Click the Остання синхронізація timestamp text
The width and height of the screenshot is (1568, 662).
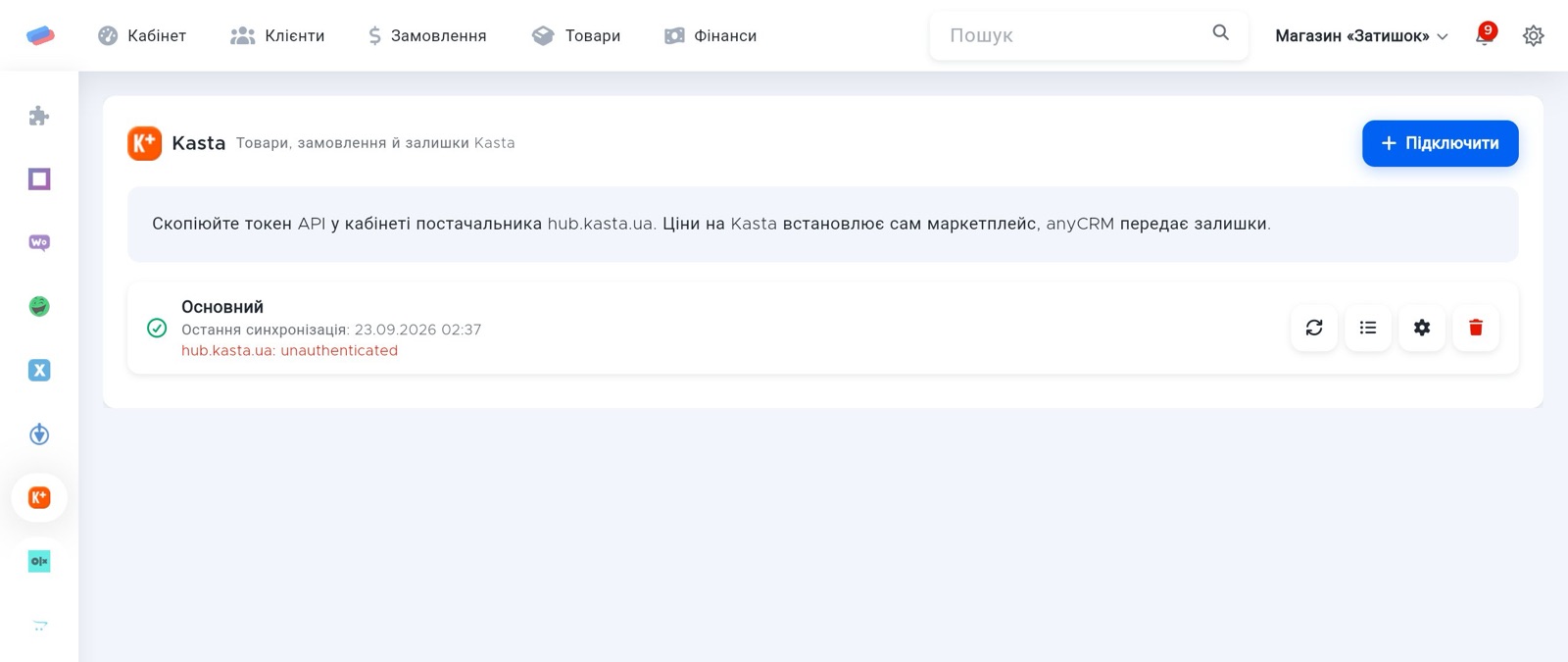(x=331, y=330)
